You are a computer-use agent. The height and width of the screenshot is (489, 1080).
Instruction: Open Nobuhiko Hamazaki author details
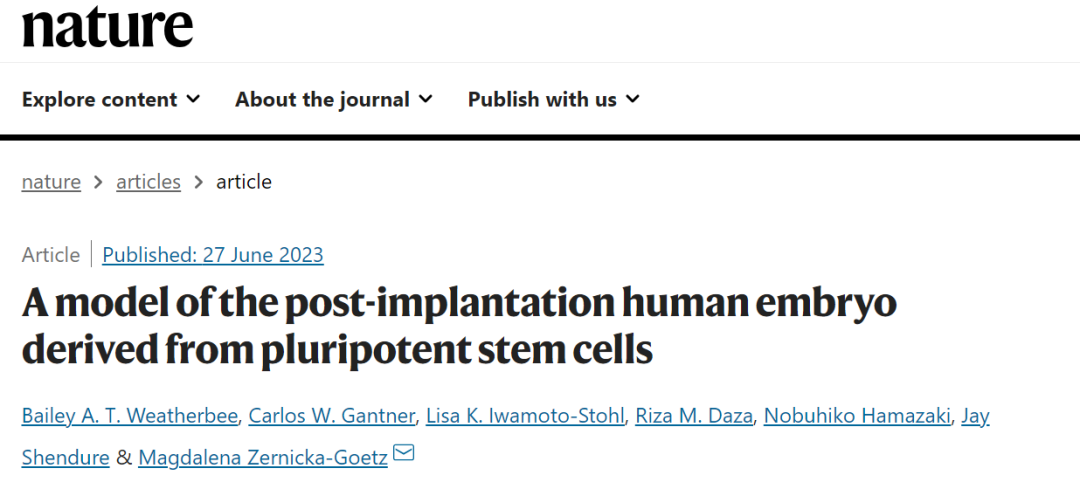tap(857, 416)
